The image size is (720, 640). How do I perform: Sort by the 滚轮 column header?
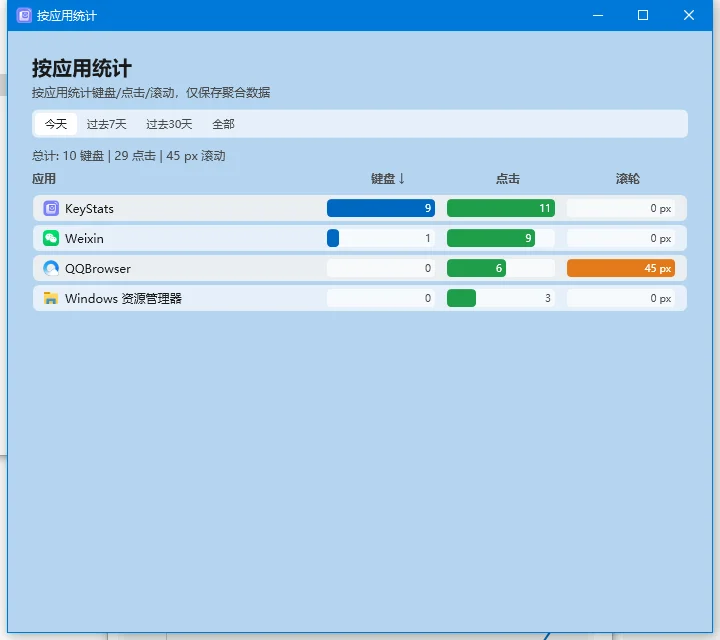tap(627, 179)
